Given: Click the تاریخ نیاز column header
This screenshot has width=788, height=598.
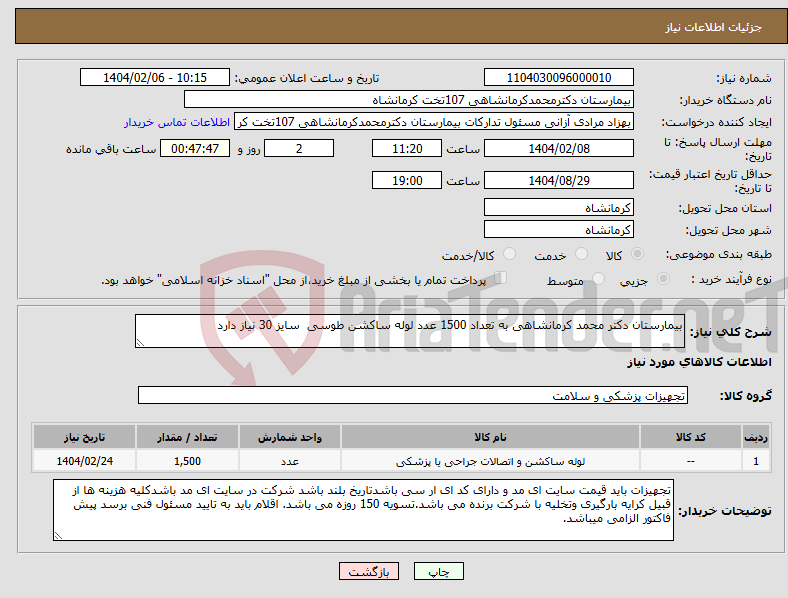Looking at the screenshot, I should [x=84, y=437].
